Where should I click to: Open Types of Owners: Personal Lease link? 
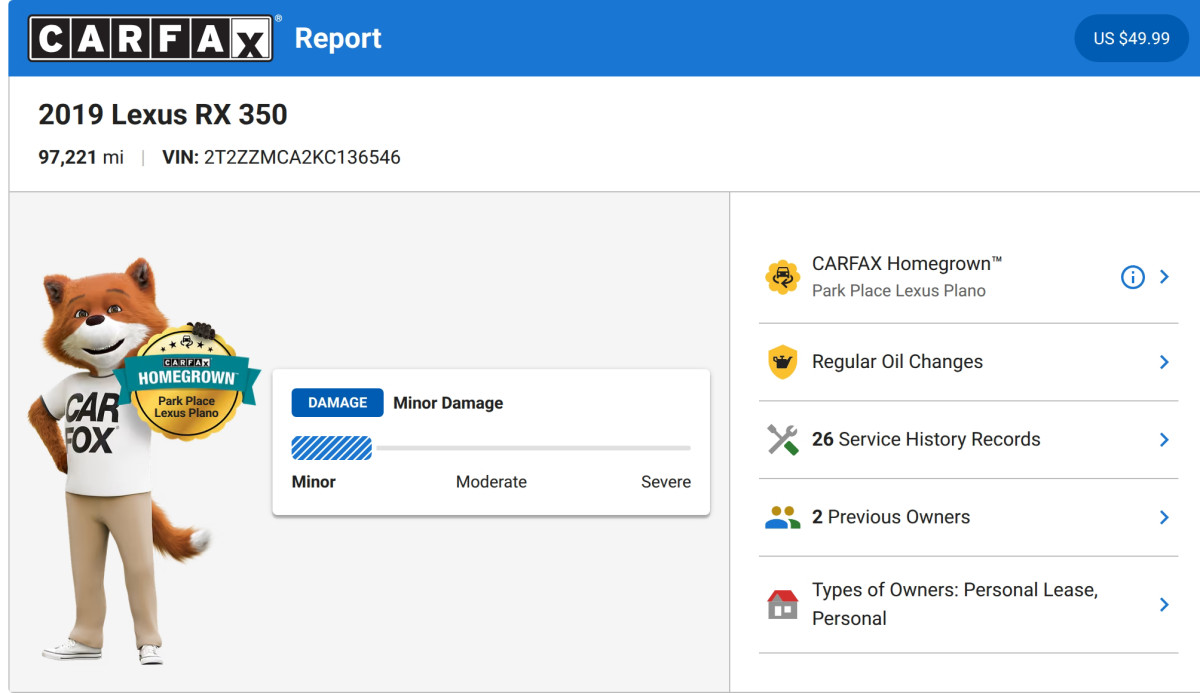(955, 604)
